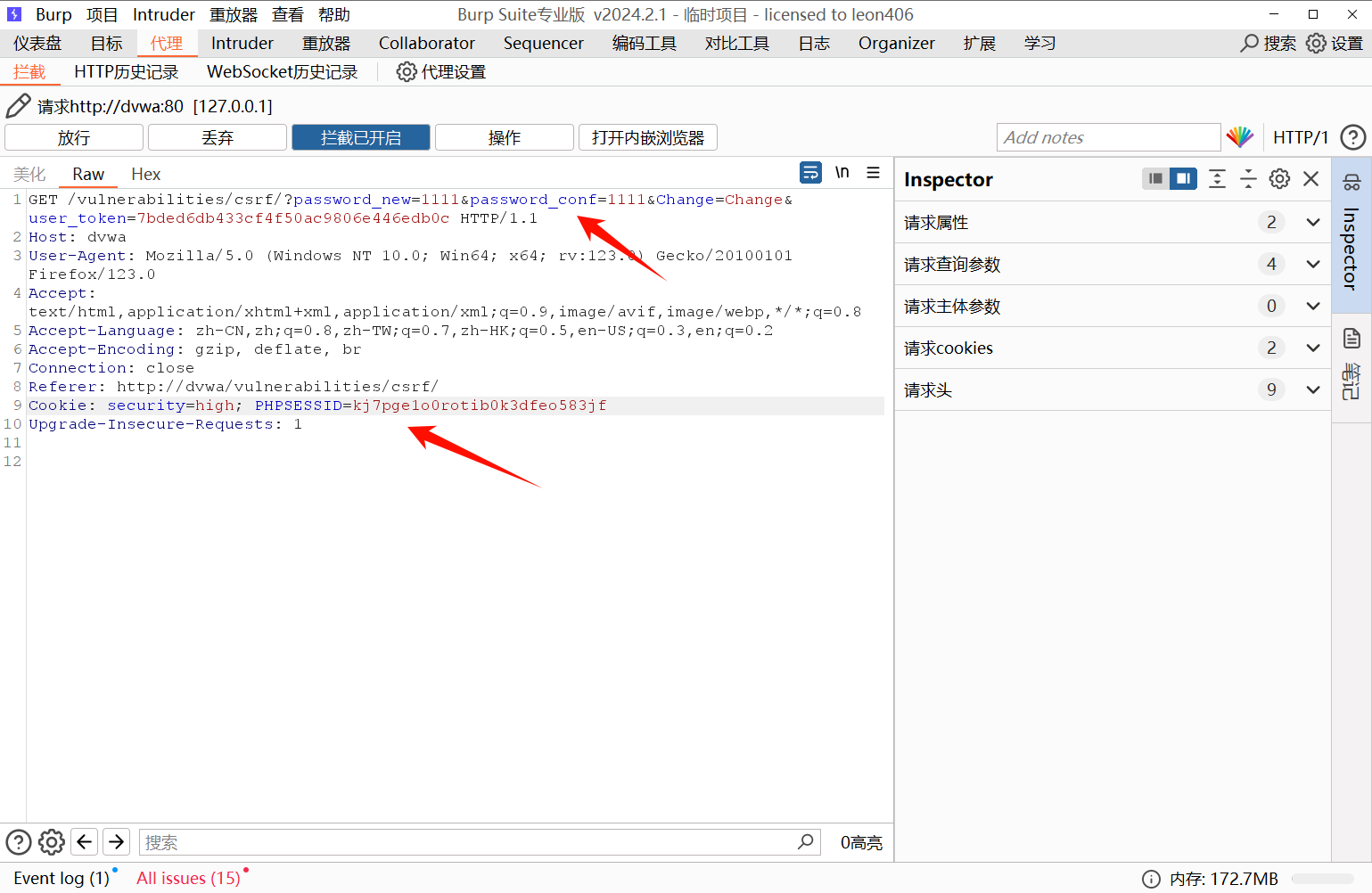The height and width of the screenshot is (893, 1372).
Task: Go to next search match arrow
Action: (117, 842)
